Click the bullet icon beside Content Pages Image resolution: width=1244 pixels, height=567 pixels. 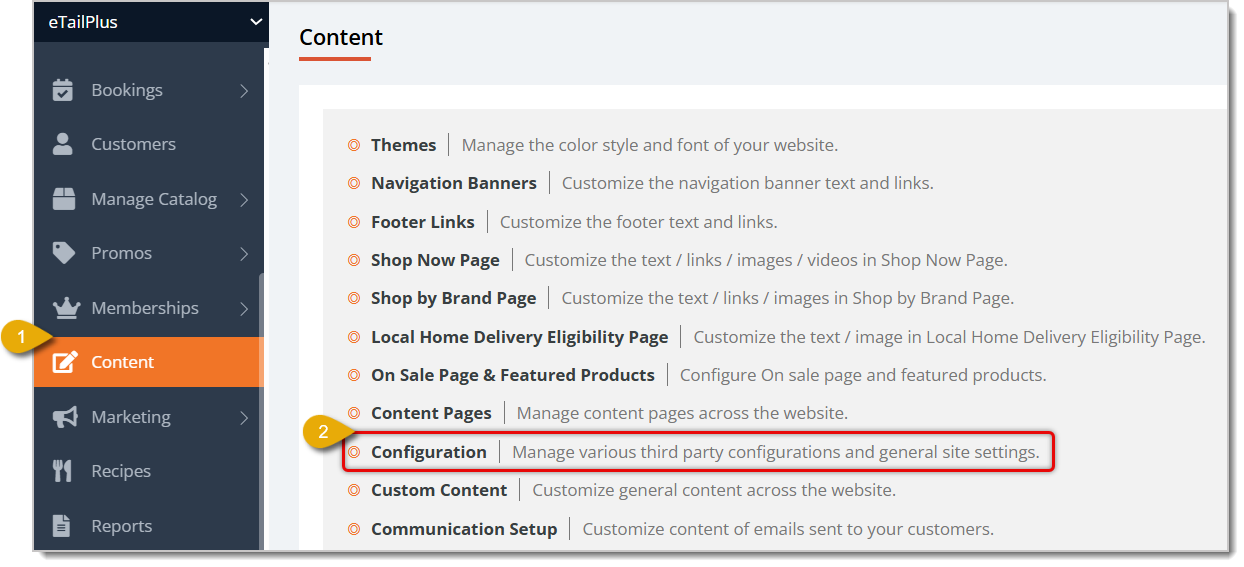pyautogui.click(x=354, y=413)
